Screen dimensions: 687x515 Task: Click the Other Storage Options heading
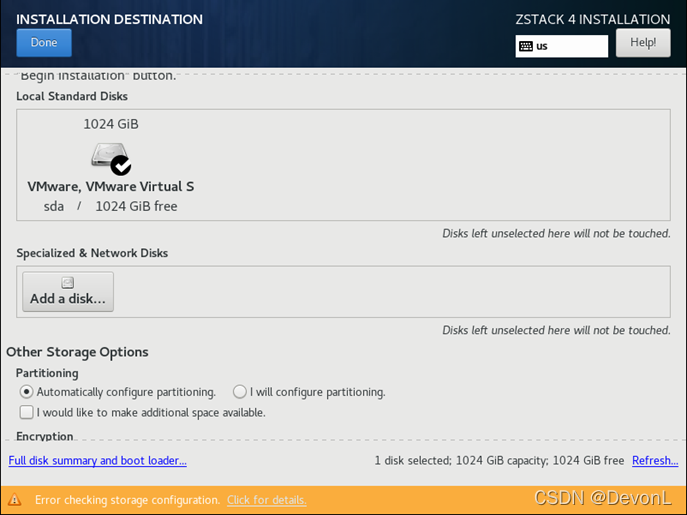click(77, 352)
